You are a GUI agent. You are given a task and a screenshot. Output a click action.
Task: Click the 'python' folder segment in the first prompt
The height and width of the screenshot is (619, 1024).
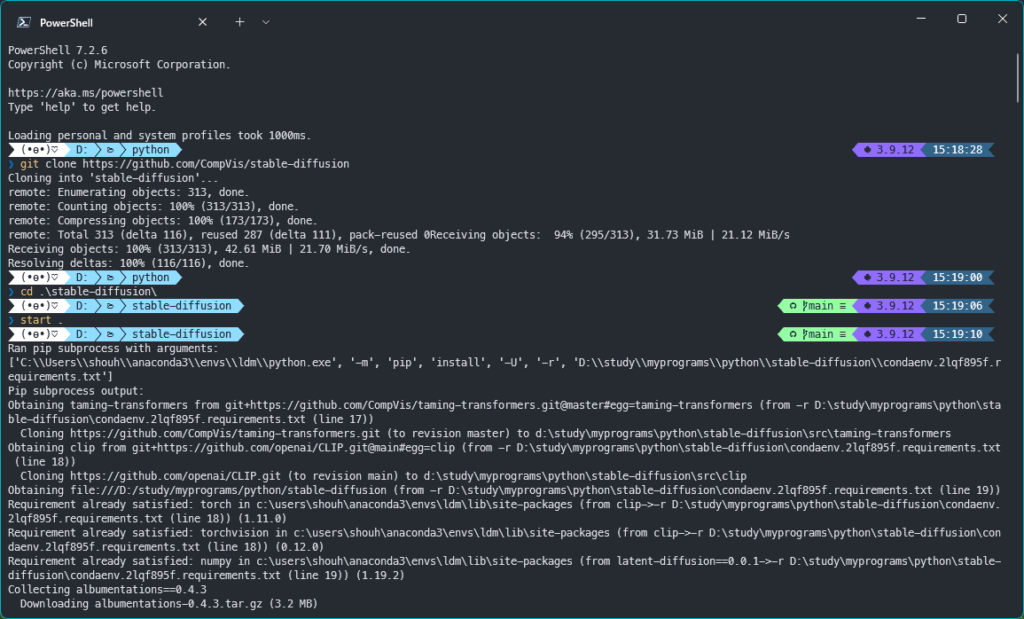(x=151, y=150)
